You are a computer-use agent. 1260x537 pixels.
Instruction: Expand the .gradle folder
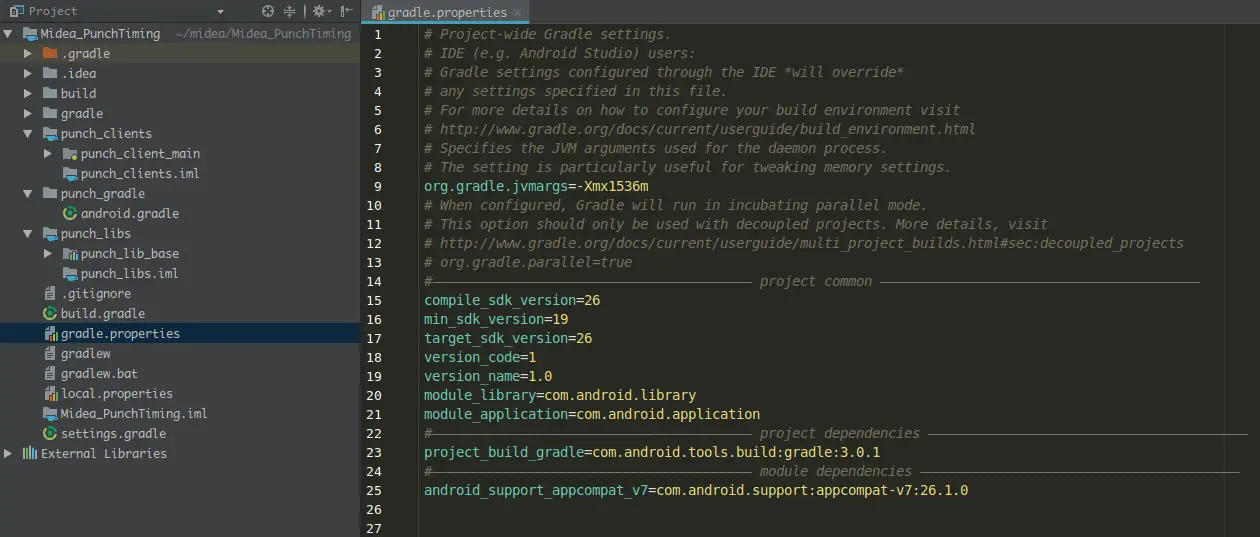[x=28, y=53]
